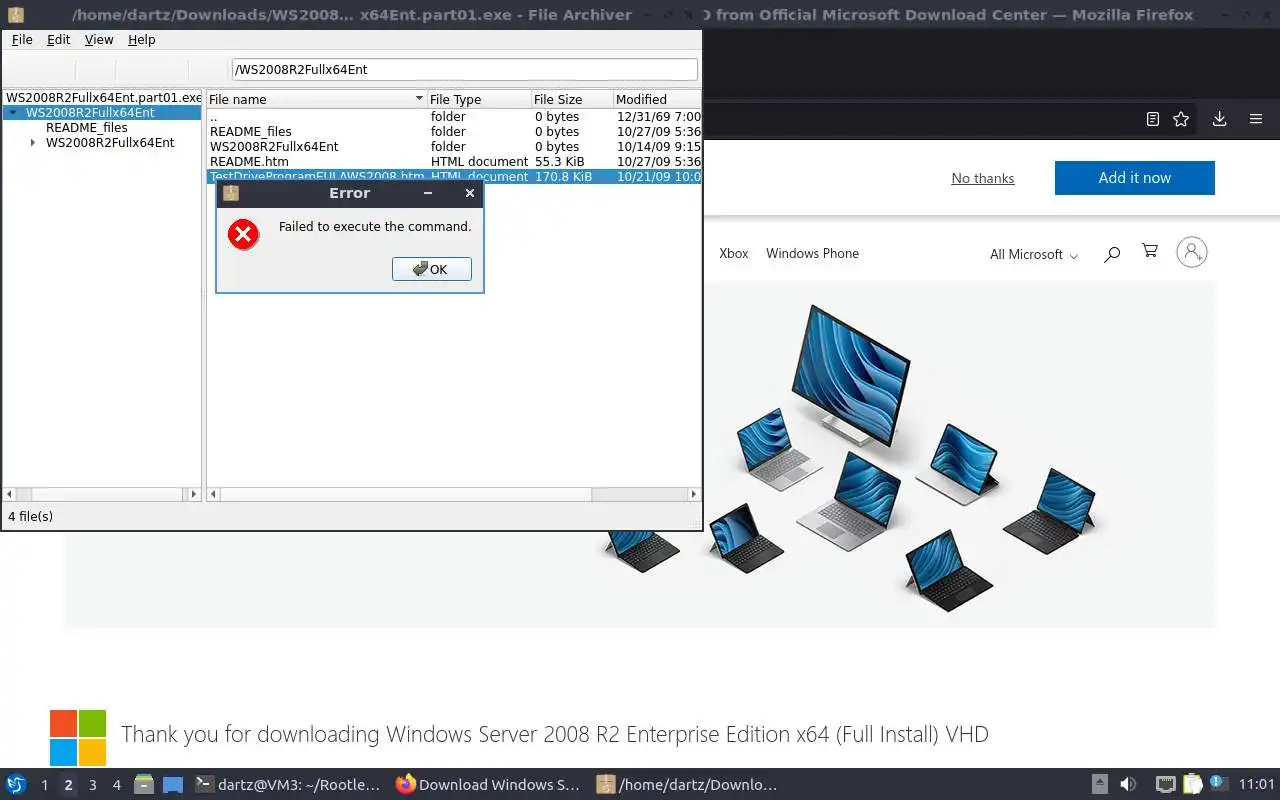Open the Xbox link on Microsoft page
Screen dimensions: 1280x800
coord(734,254)
